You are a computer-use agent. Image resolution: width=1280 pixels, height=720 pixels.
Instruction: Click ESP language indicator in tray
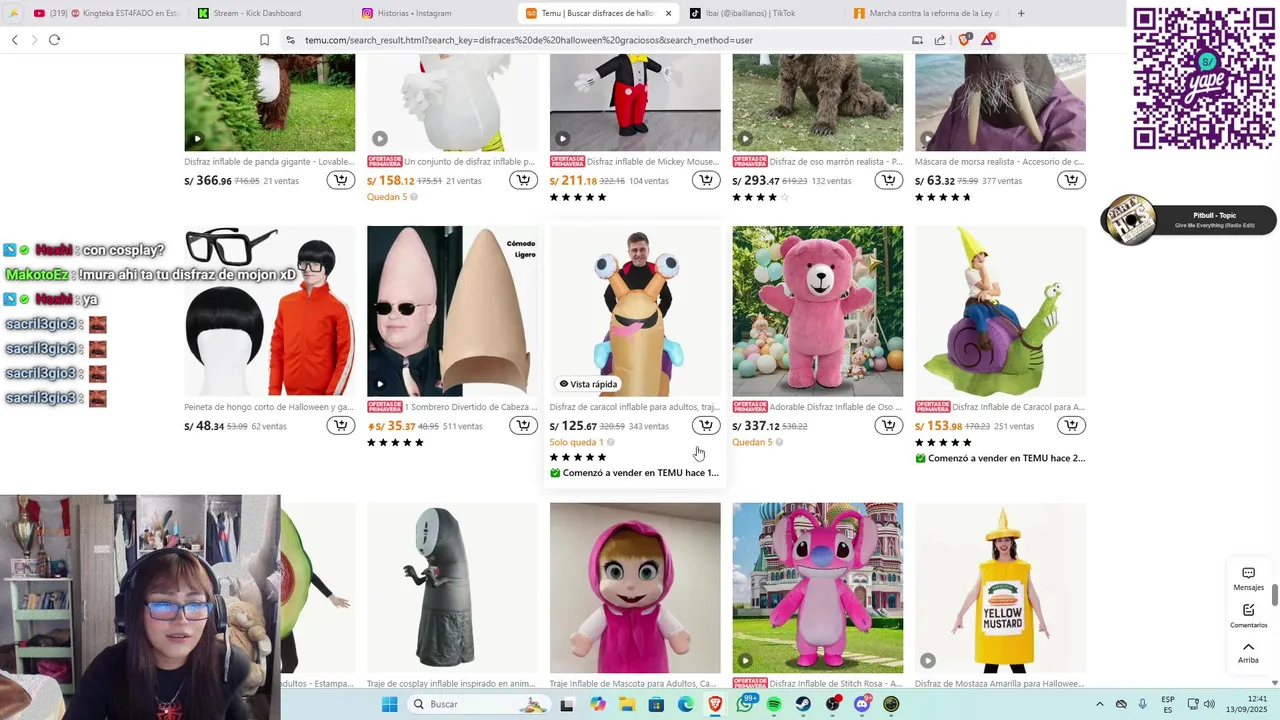tap(1168, 704)
